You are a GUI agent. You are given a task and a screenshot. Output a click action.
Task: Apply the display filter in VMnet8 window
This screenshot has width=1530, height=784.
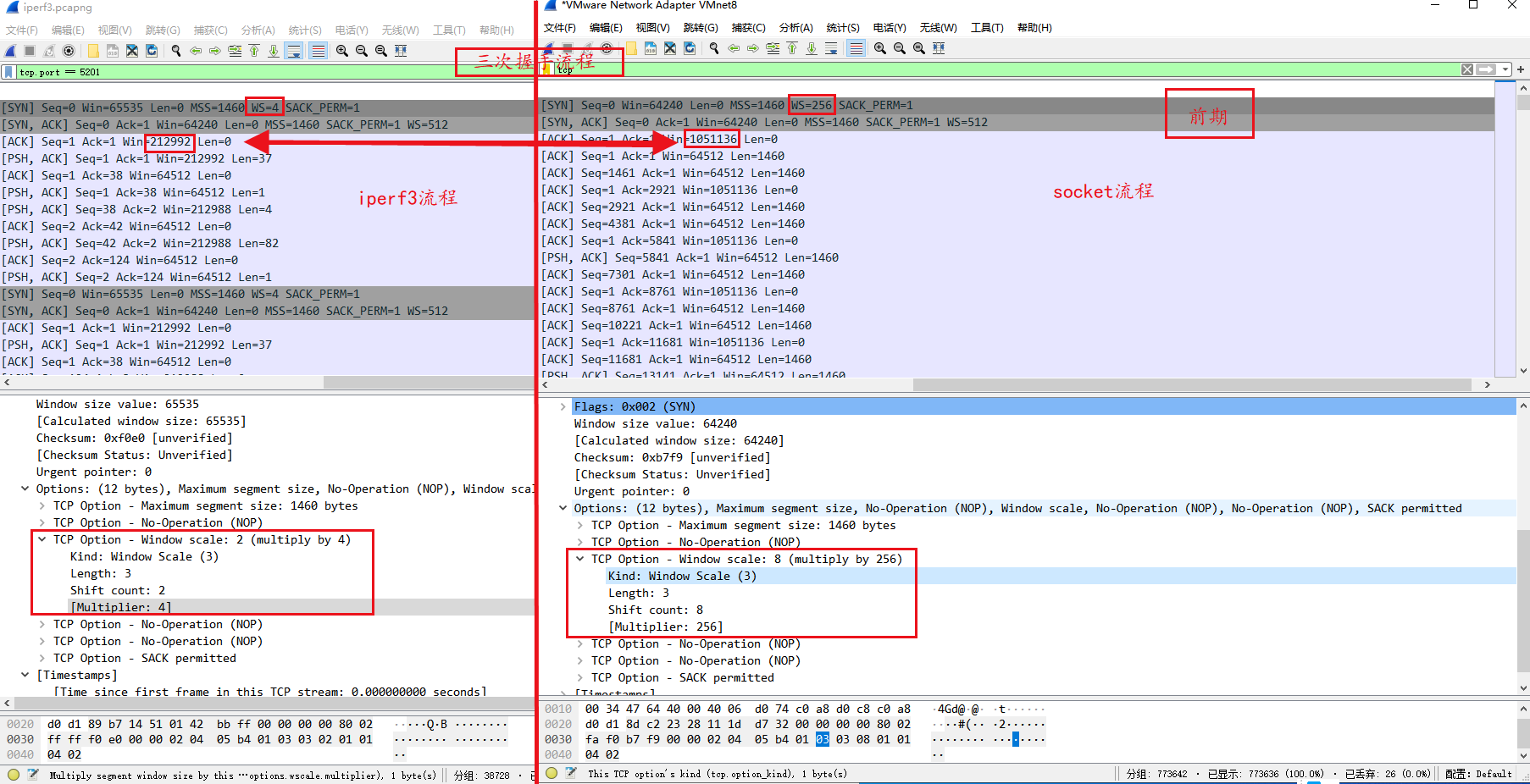(x=1486, y=69)
